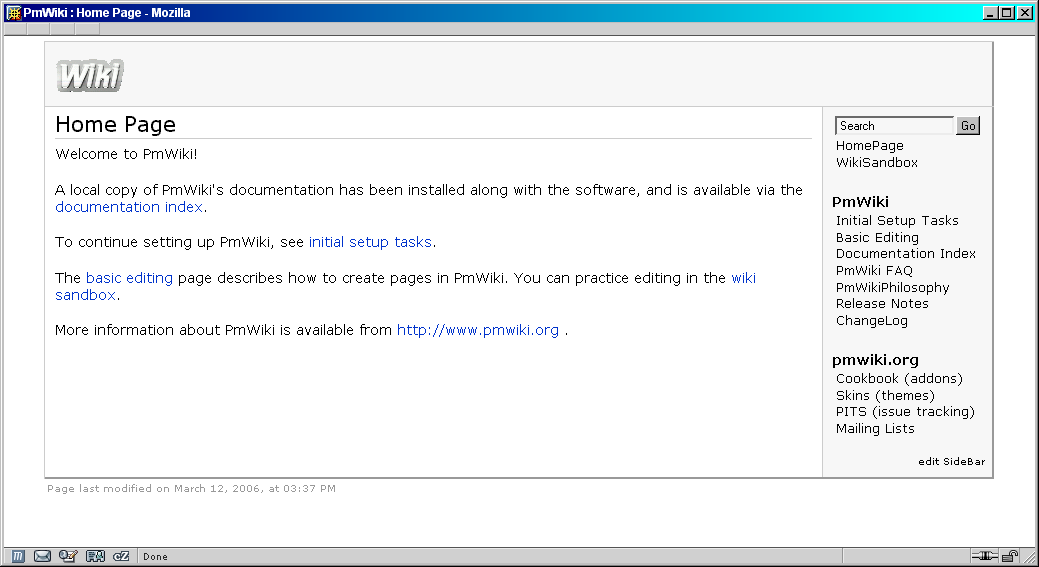Viewport: 1039px width, 567px height.
Task: Close the Mozilla window
Action: click(x=1024, y=13)
